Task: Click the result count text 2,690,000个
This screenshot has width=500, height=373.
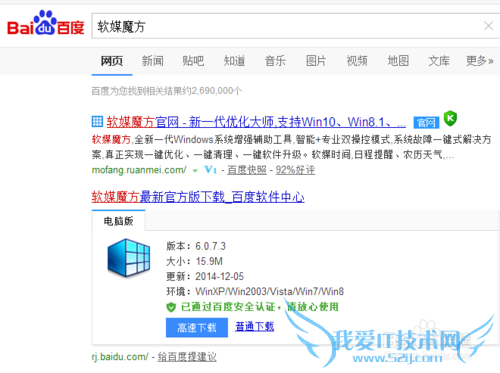Action: [x=217, y=91]
